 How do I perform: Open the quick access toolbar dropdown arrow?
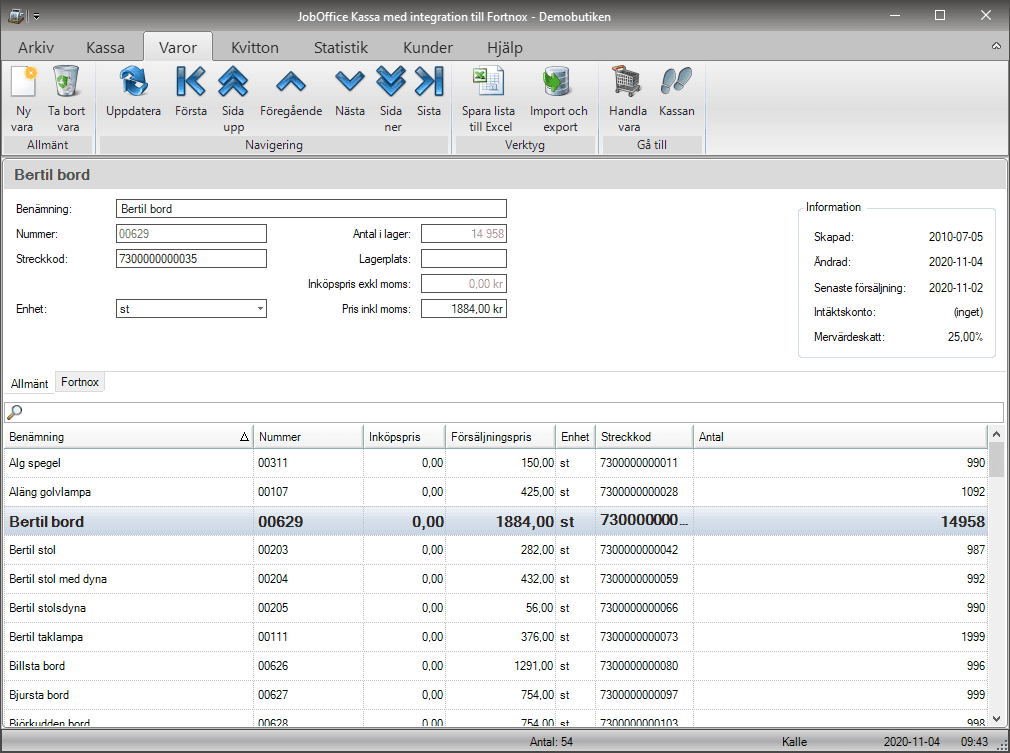37,16
